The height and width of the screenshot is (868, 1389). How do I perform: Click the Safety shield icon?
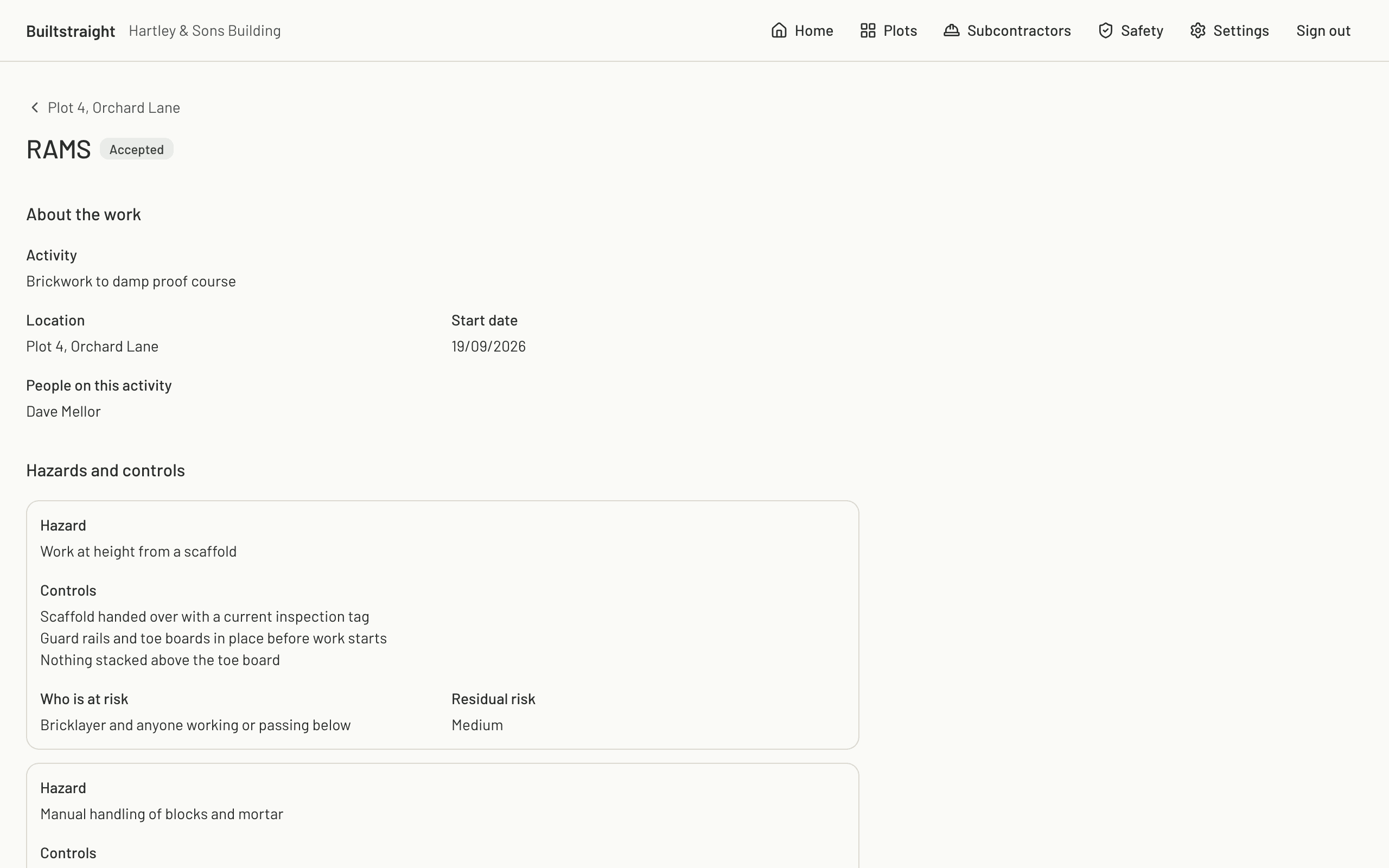pyautogui.click(x=1105, y=30)
